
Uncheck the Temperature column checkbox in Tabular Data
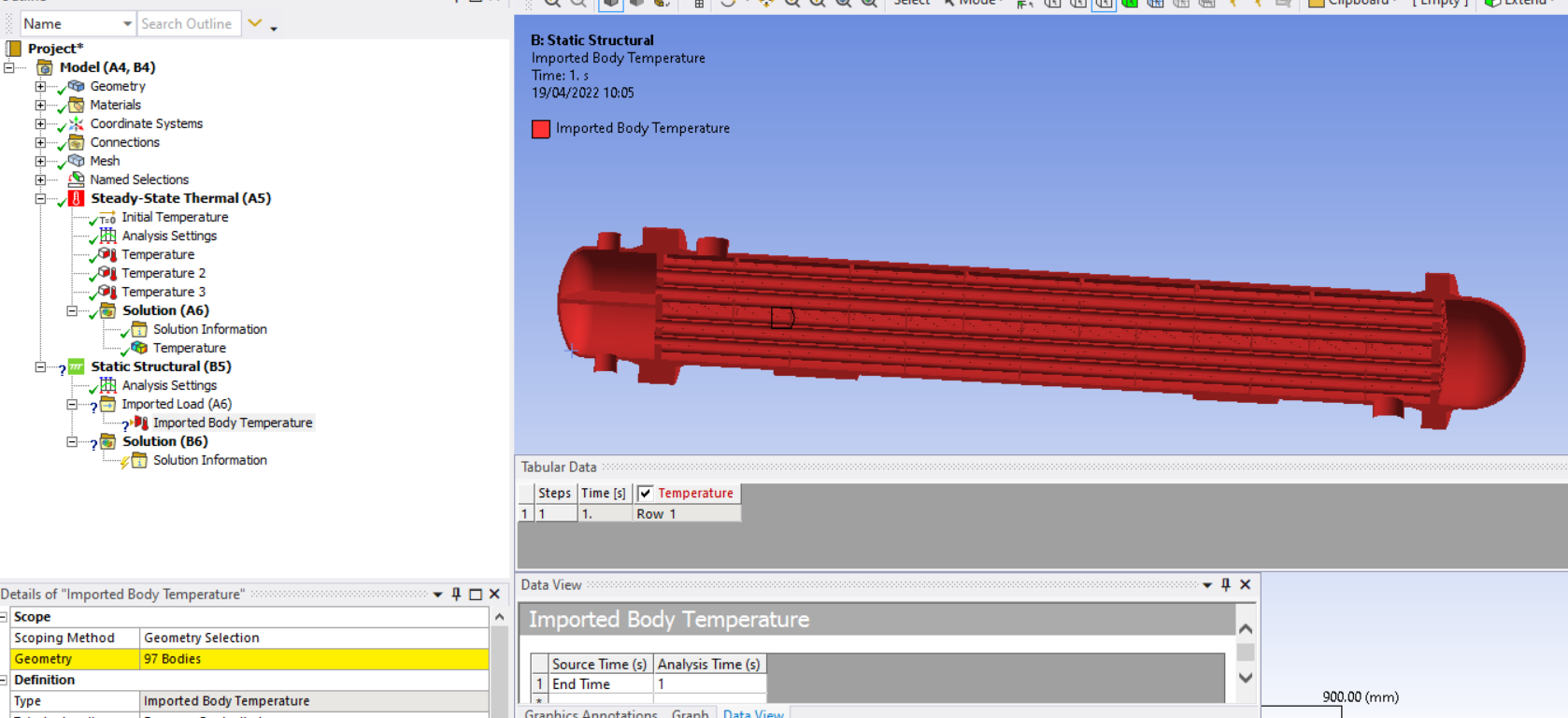(x=645, y=494)
